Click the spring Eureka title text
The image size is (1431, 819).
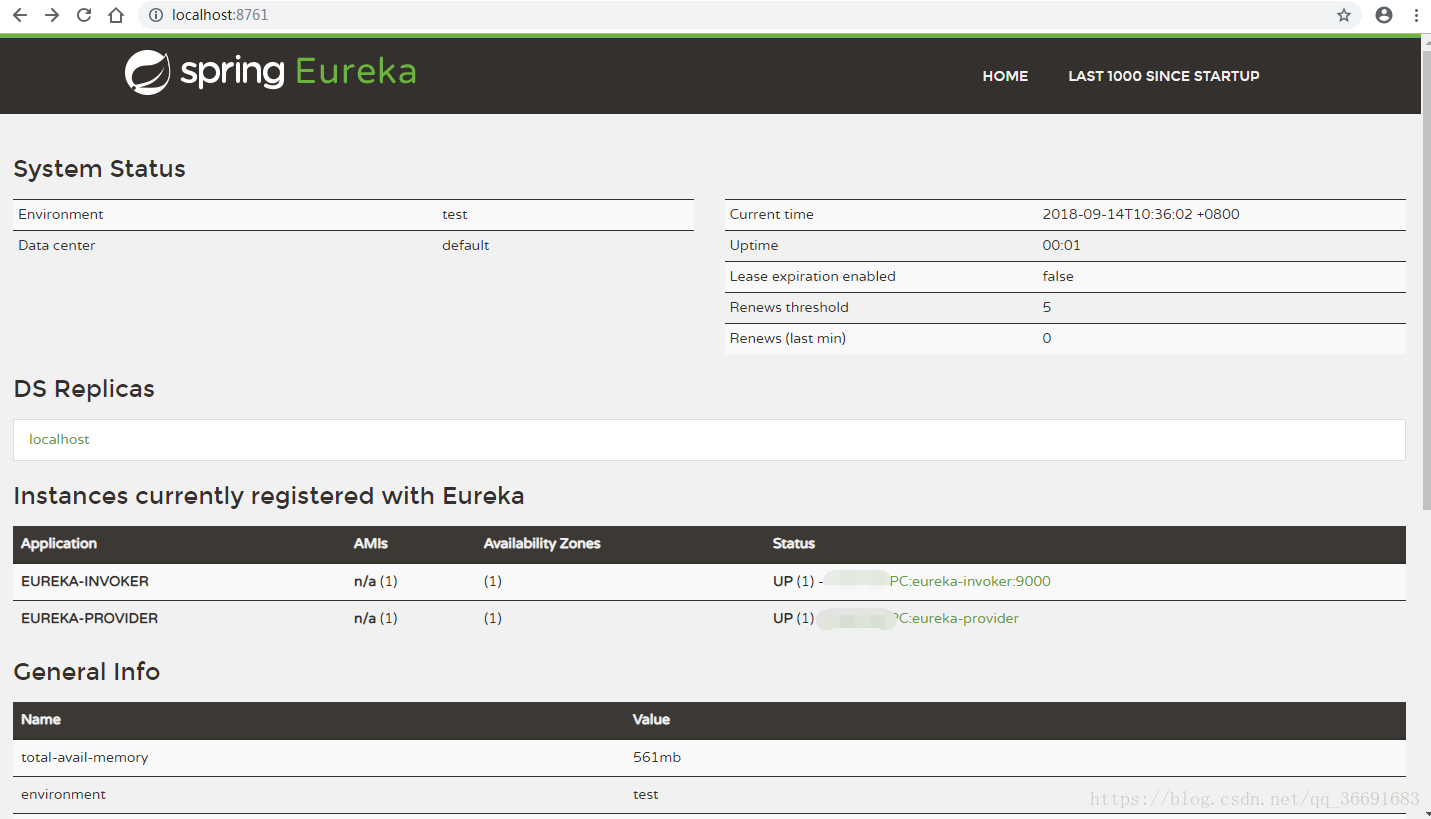point(298,73)
